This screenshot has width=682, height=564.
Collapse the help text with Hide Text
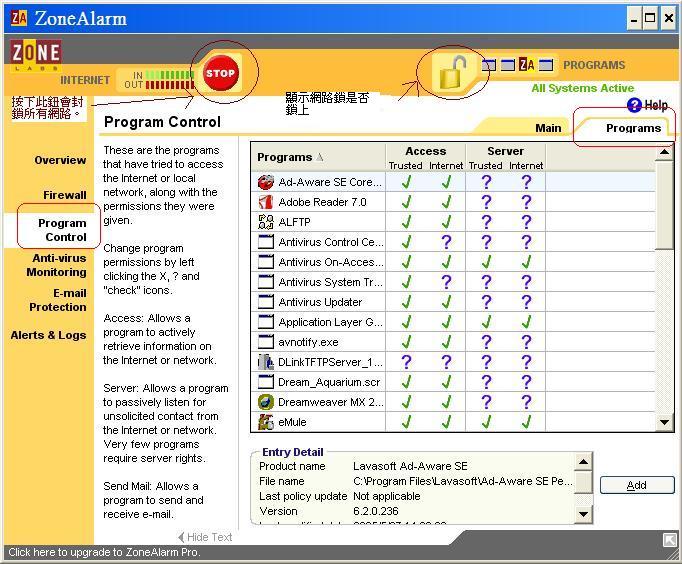point(205,537)
